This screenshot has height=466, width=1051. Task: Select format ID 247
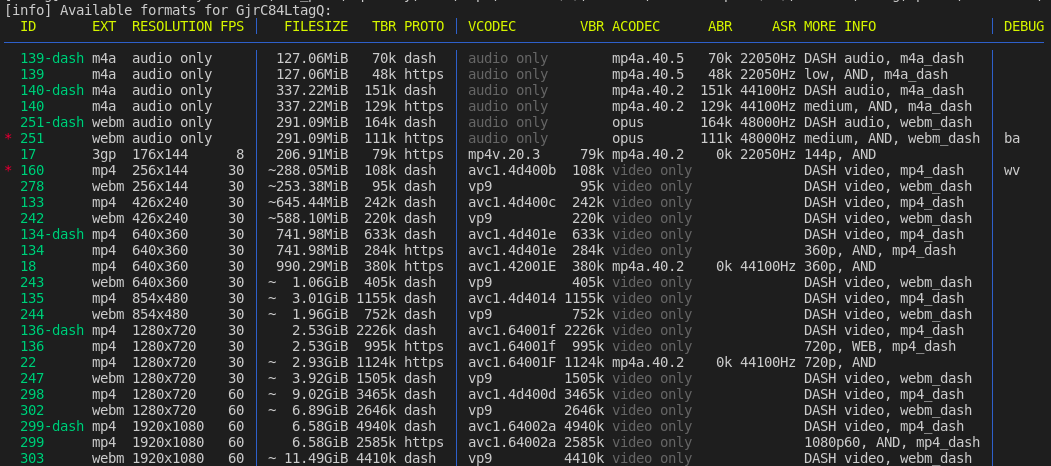(x=32, y=378)
